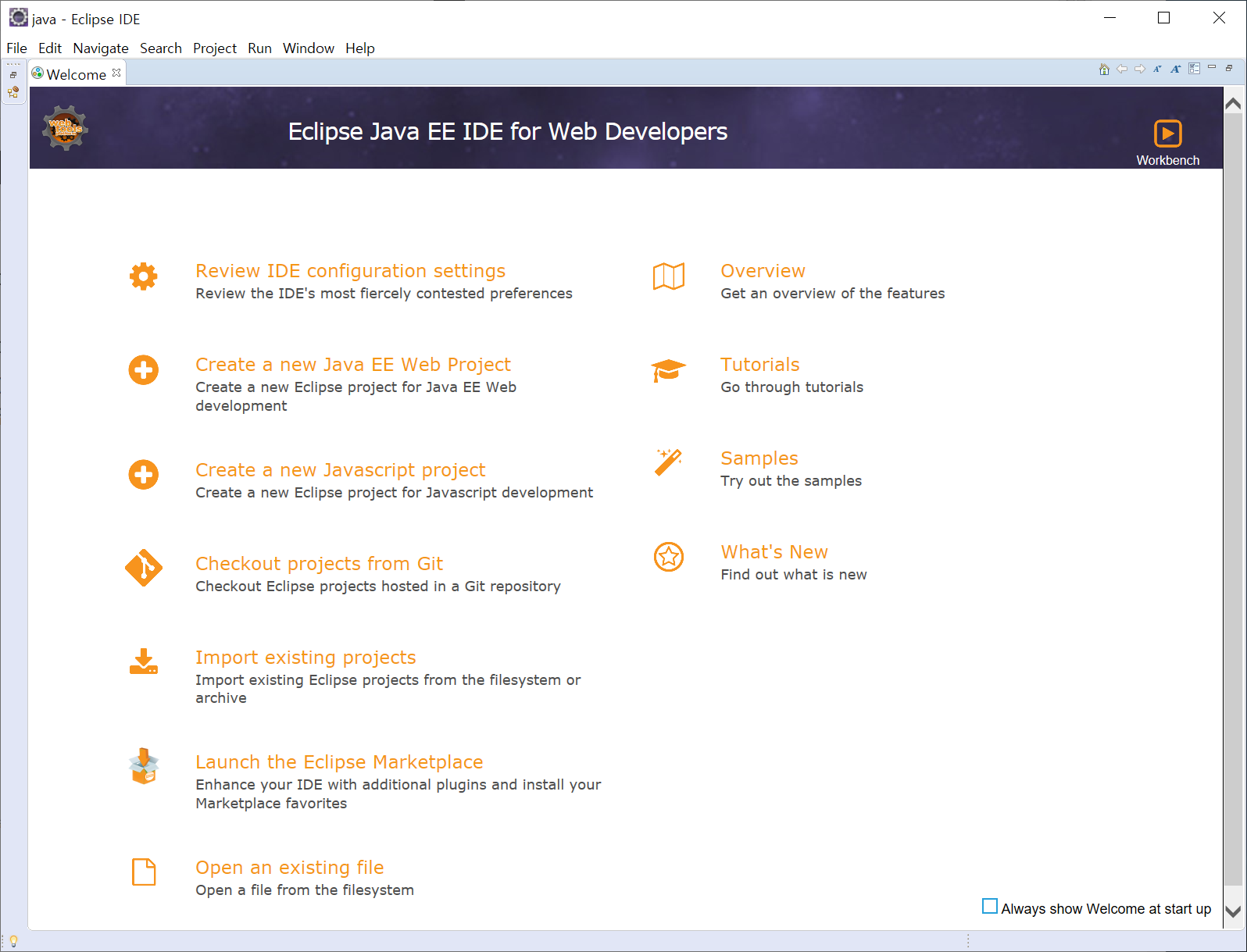
Task: Click the Tutorials graduation cap icon
Action: coord(669,370)
